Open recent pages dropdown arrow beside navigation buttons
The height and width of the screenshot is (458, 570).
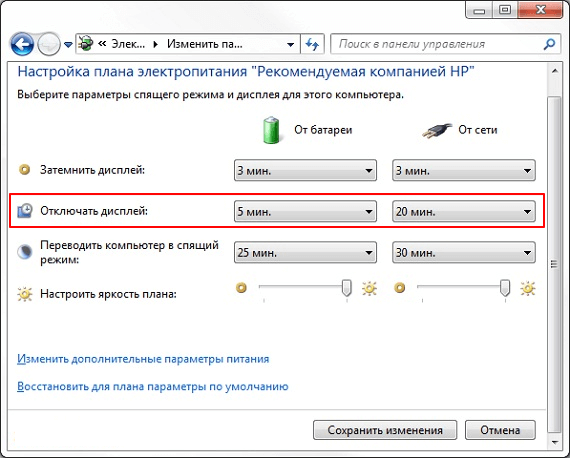click(68, 45)
